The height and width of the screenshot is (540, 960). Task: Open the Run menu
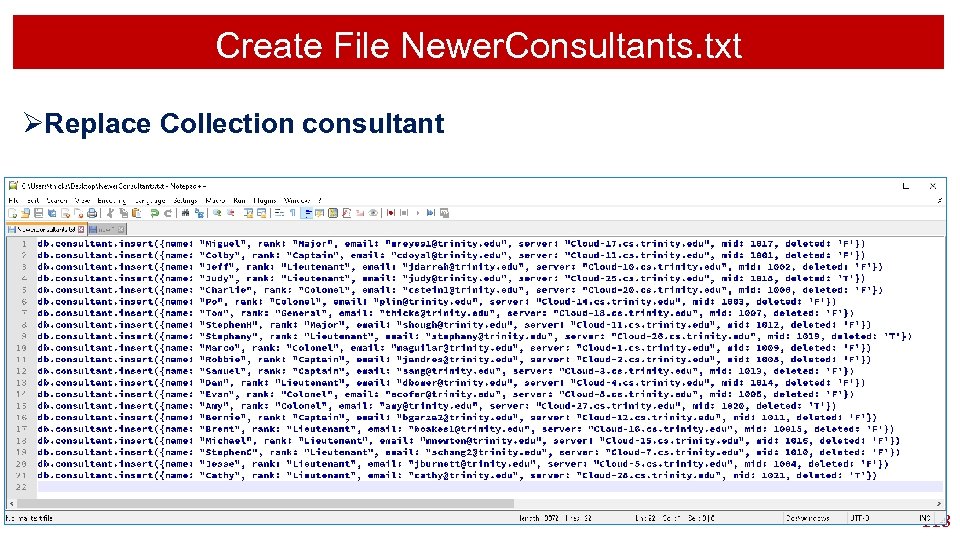(x=239, y=200)
